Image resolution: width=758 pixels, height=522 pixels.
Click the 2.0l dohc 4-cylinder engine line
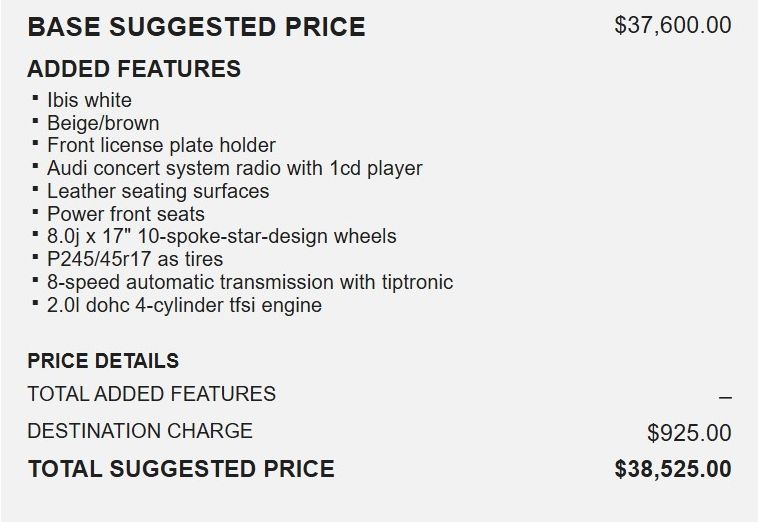tap(184, 305)
